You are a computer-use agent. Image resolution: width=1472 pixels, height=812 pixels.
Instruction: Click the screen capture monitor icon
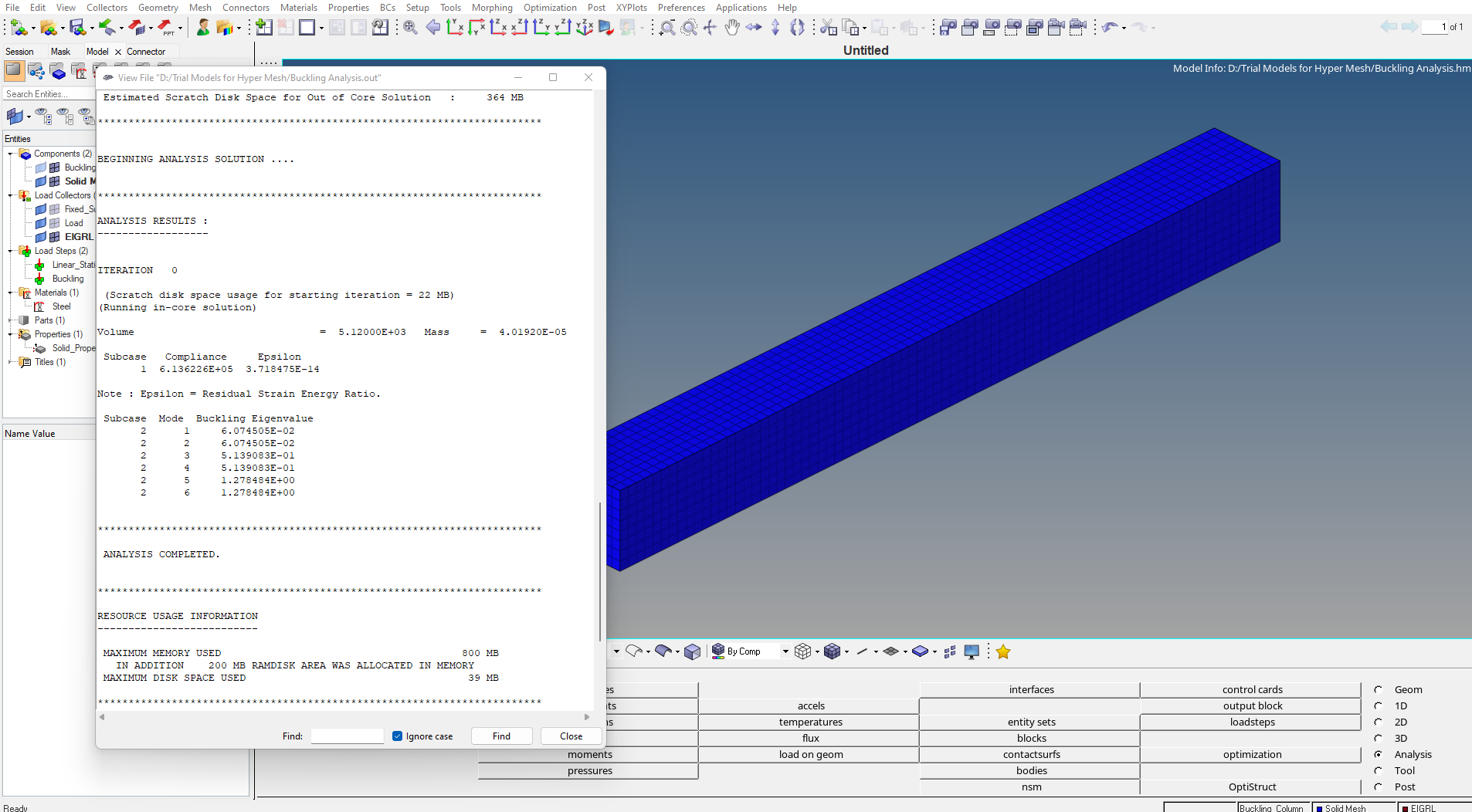click(x=972, y=651)
